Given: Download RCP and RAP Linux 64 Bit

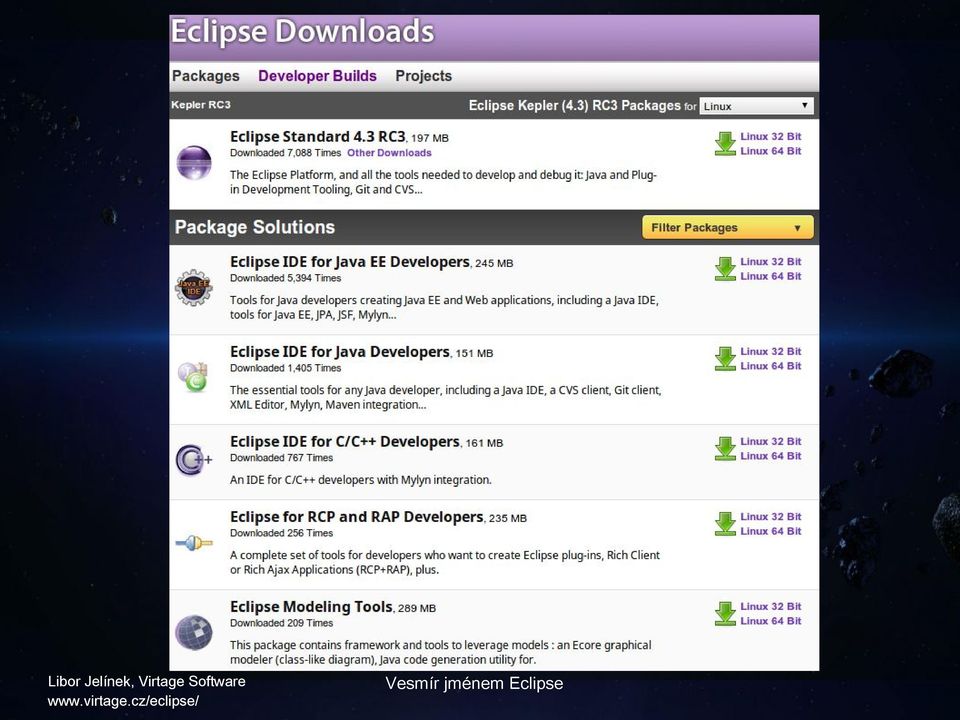Looking at the screenshot, I should 771,531.
